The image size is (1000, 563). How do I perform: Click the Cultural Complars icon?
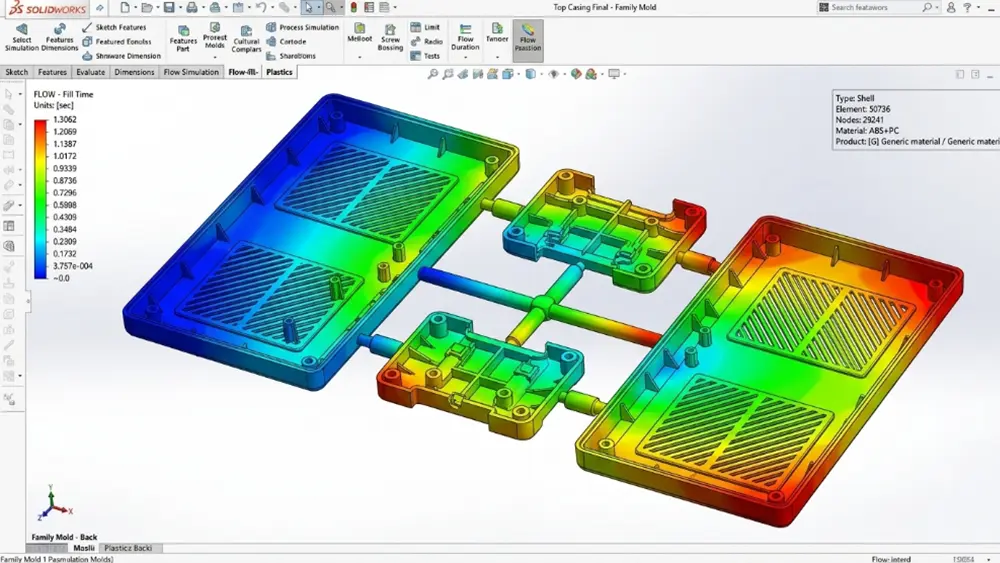(x=246, y=39)
